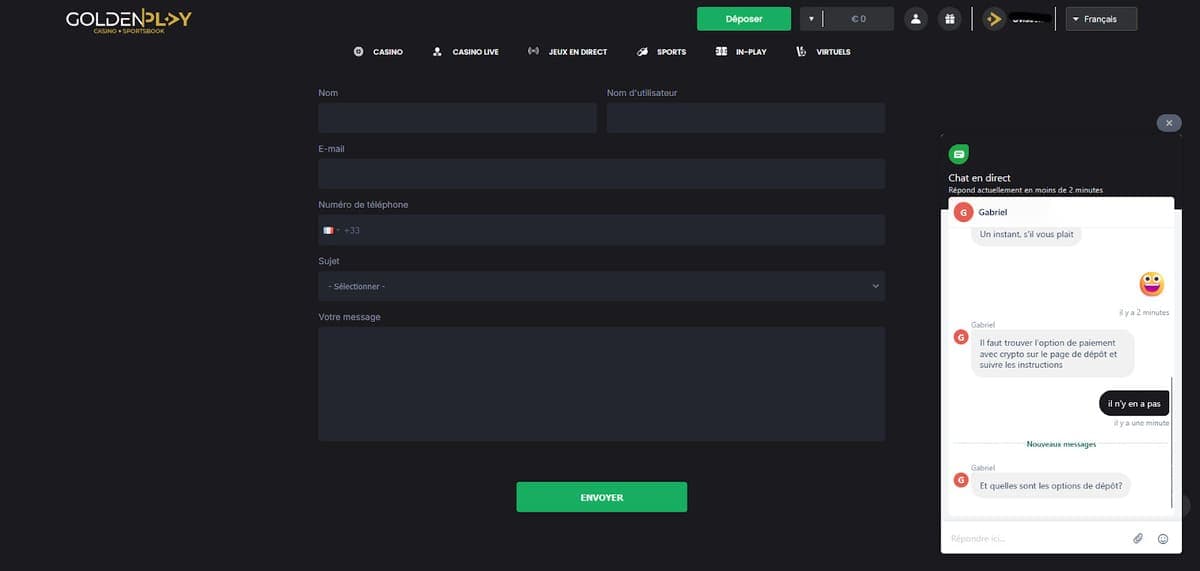Click the Sports menu icon

pyautogui.click(x=644, y=52)
